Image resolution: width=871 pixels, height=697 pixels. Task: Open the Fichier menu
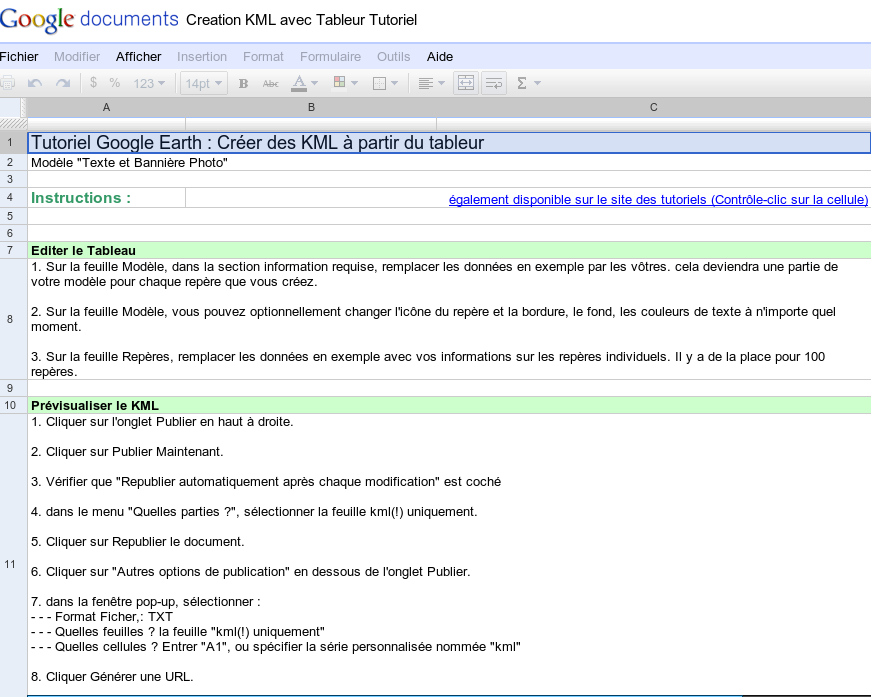pos(19,57)
